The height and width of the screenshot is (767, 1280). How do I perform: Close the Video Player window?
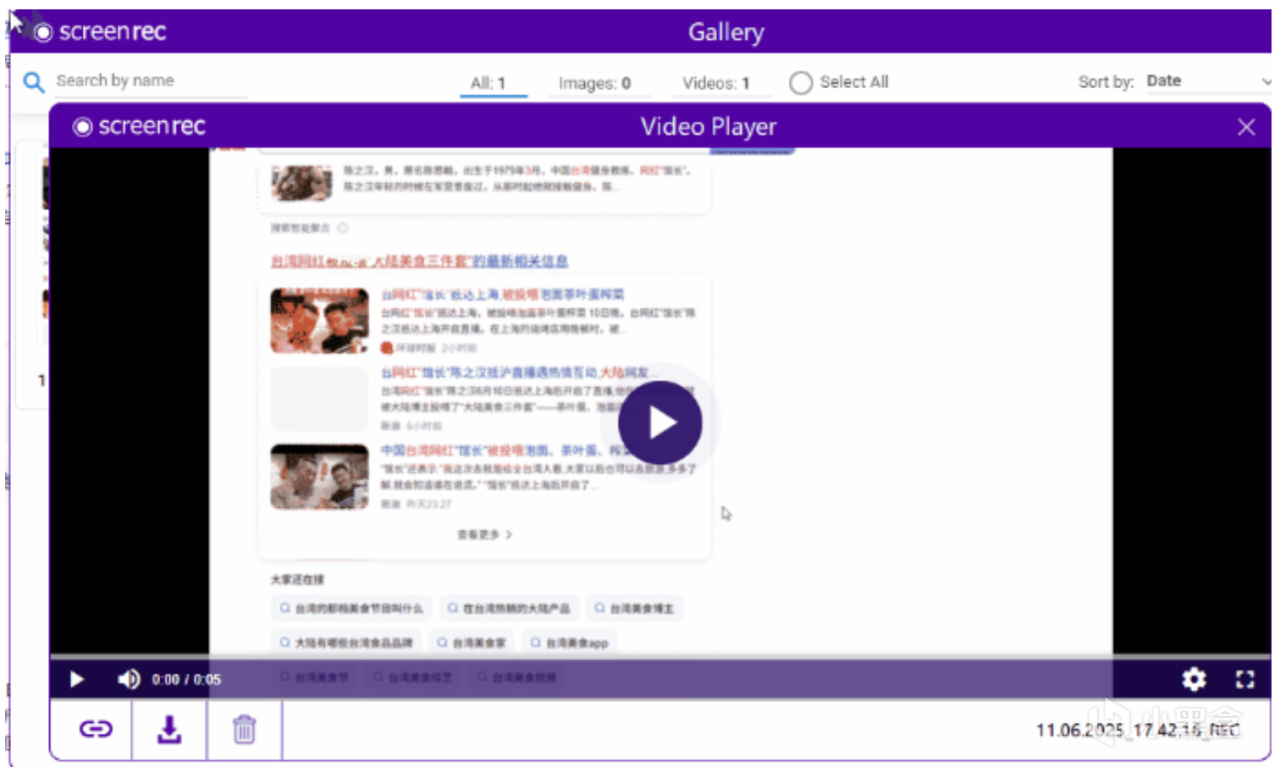pyautogui.click(x=1246, y=127)
